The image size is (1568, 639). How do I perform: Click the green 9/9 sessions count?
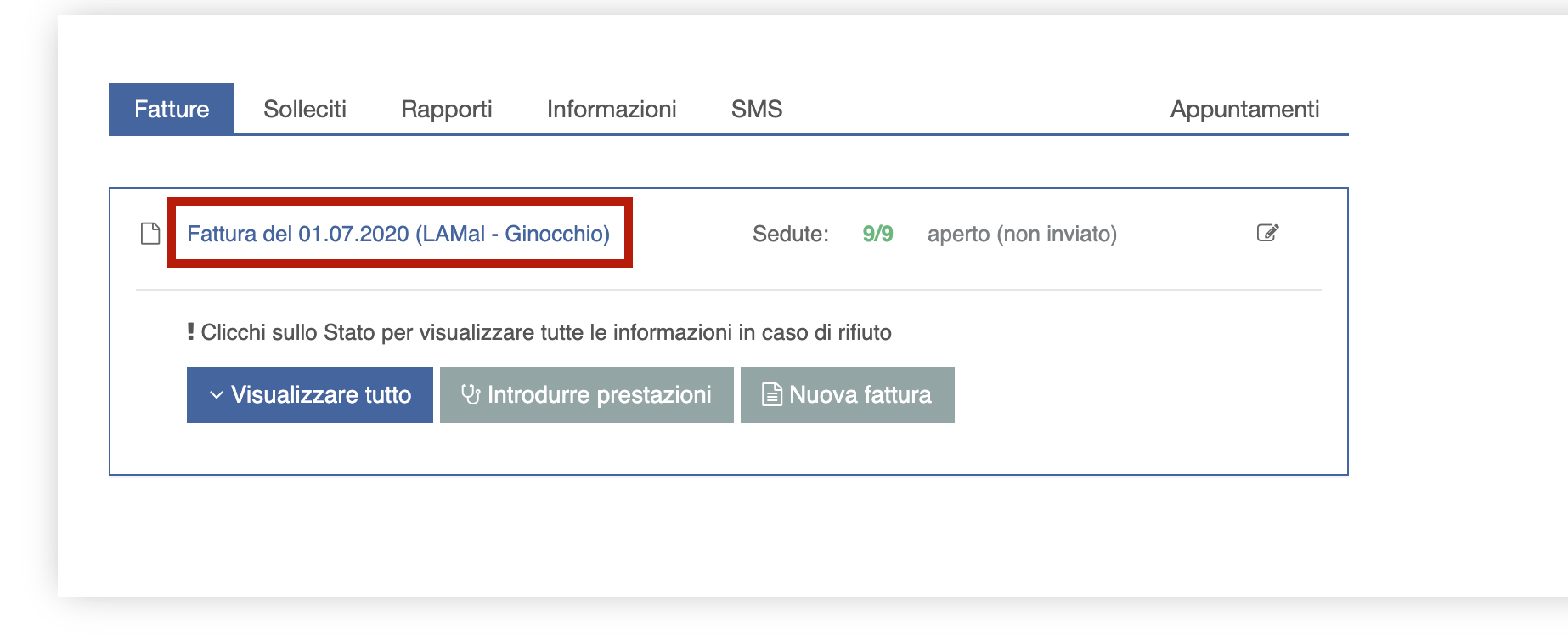[877, 234]
